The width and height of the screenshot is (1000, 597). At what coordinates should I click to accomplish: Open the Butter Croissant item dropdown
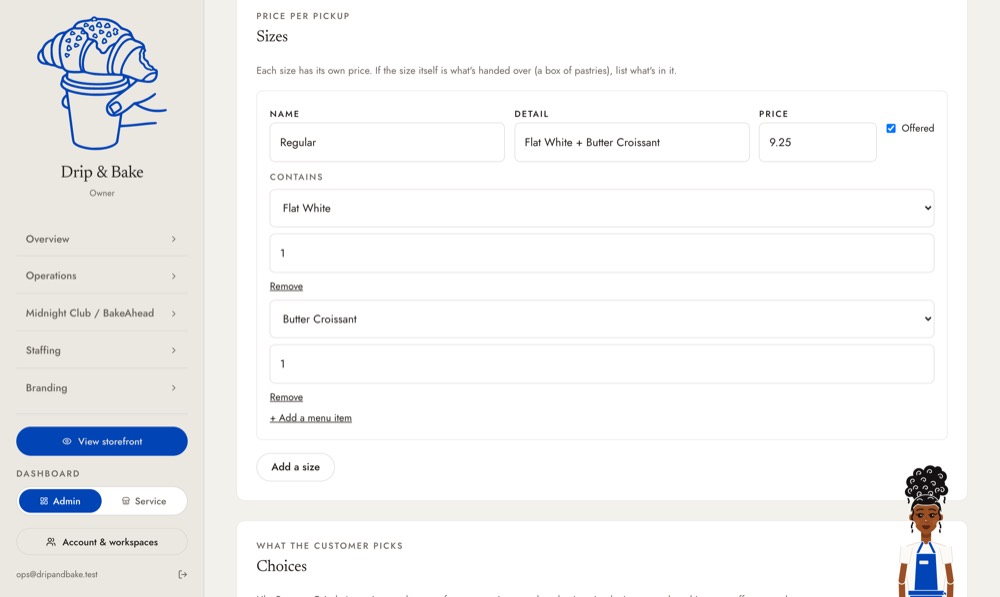pyautogui.click(x=601, y=319)
